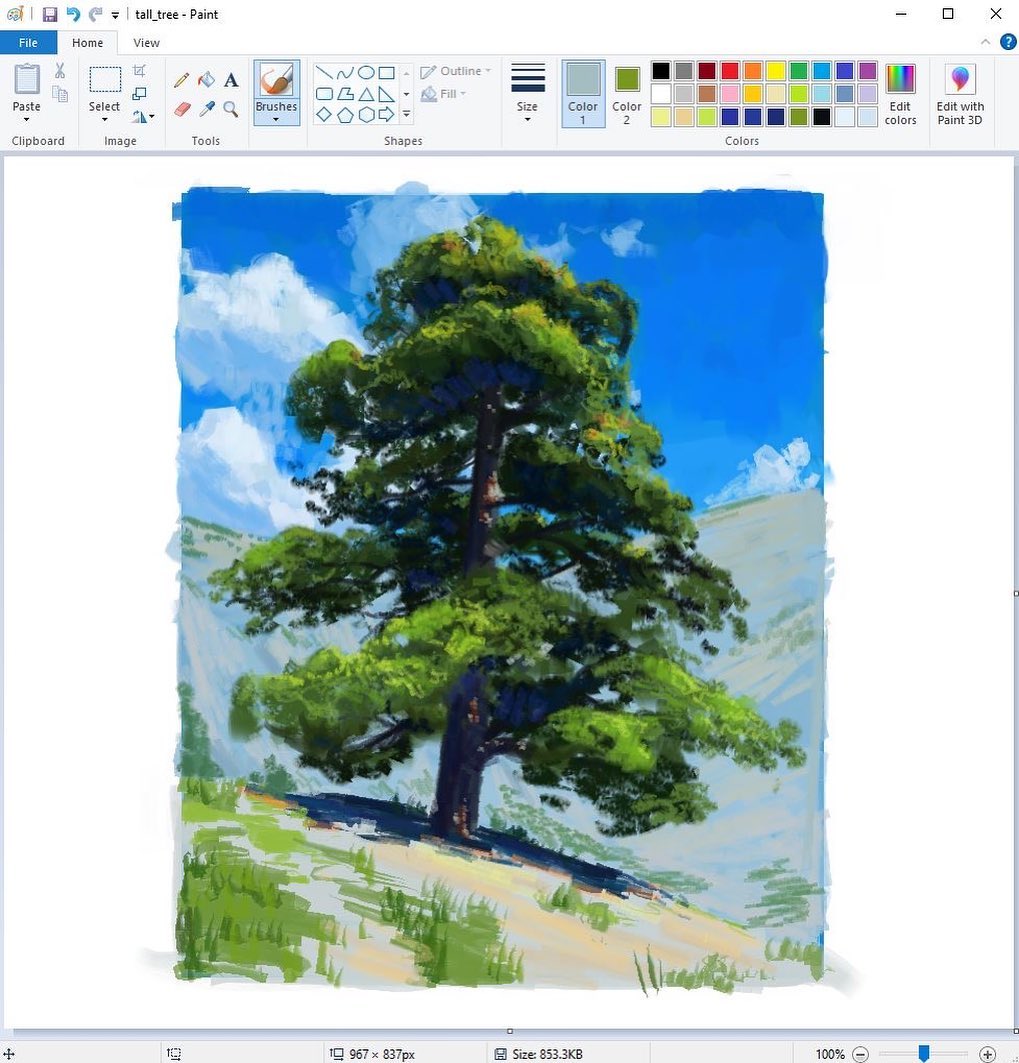The width and height of the screenshot is (1019, 1063).
Task: Select the Color picker eyedropper tool
Action: click(207, 109)
